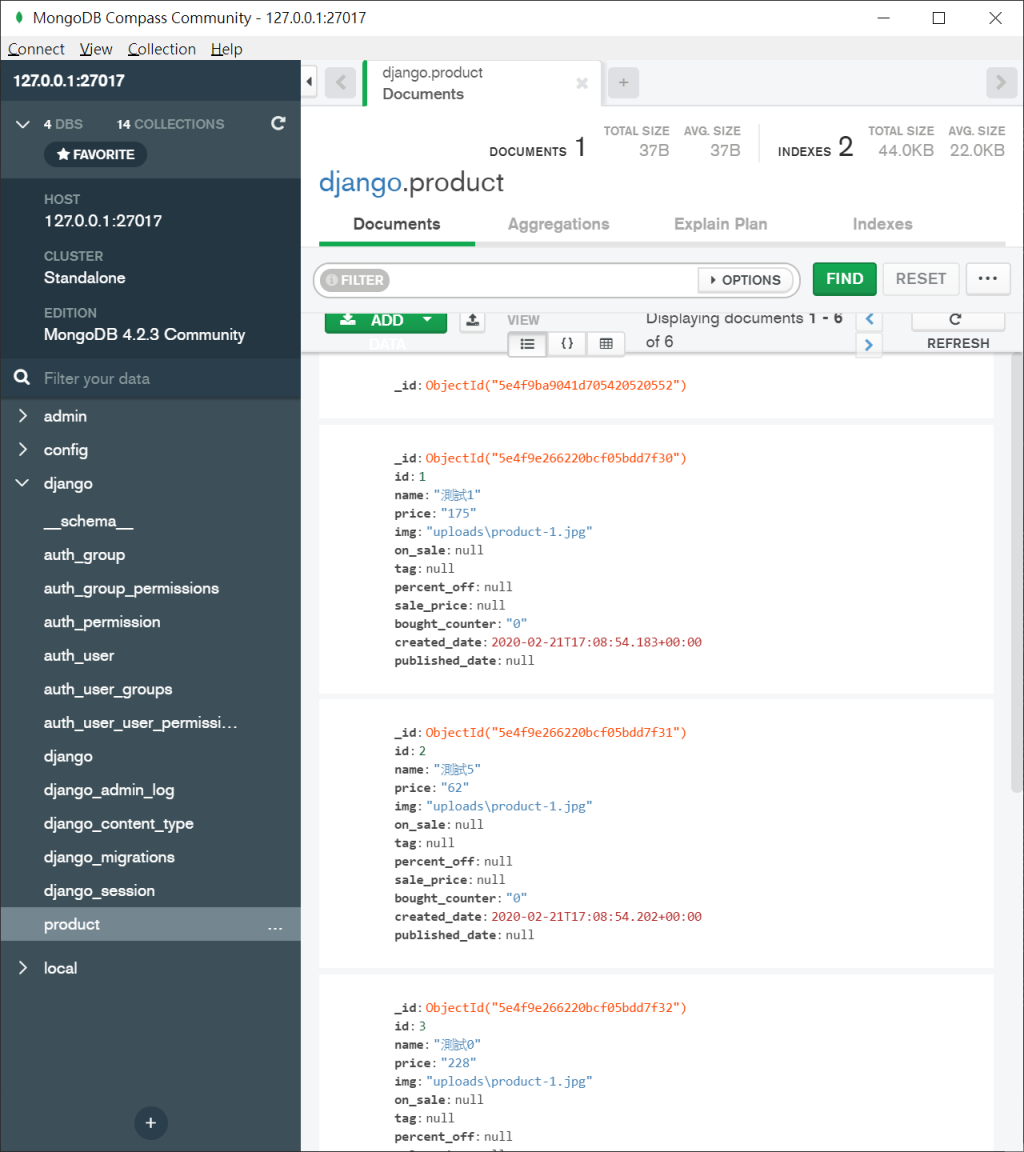This screenshot has width=1024, height=1152.
Task: Switch to the Explain Plan tab
Action: [721, 224]
